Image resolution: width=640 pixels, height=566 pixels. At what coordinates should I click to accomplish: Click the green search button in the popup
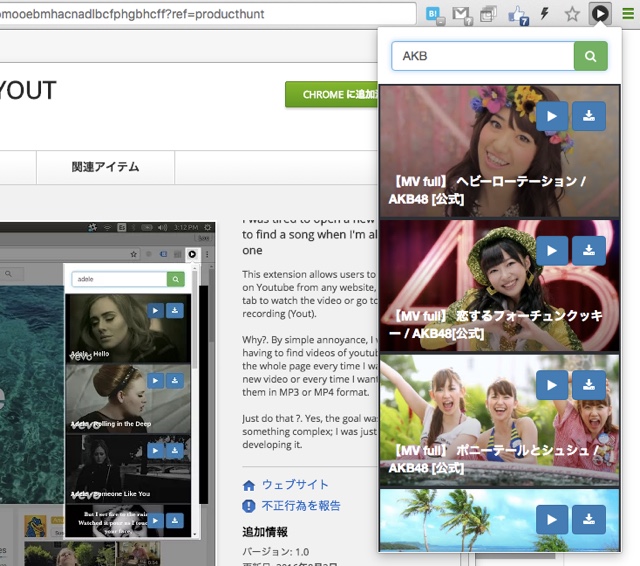click(x=590, y=56)
